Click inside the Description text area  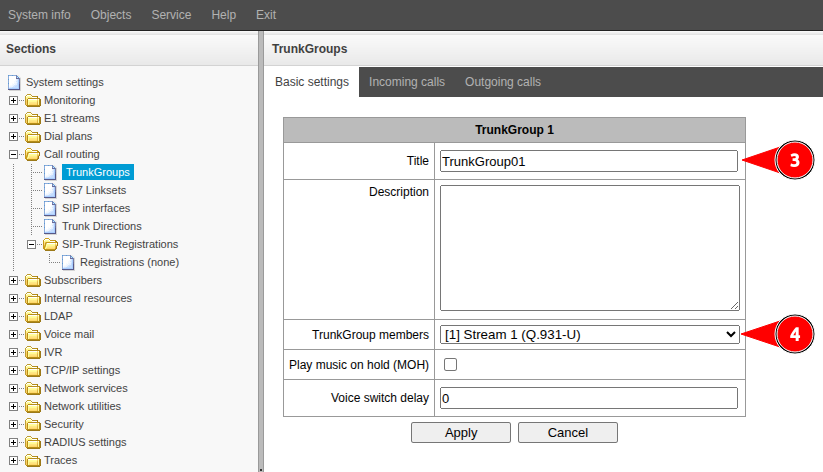[x=590, y=248]
